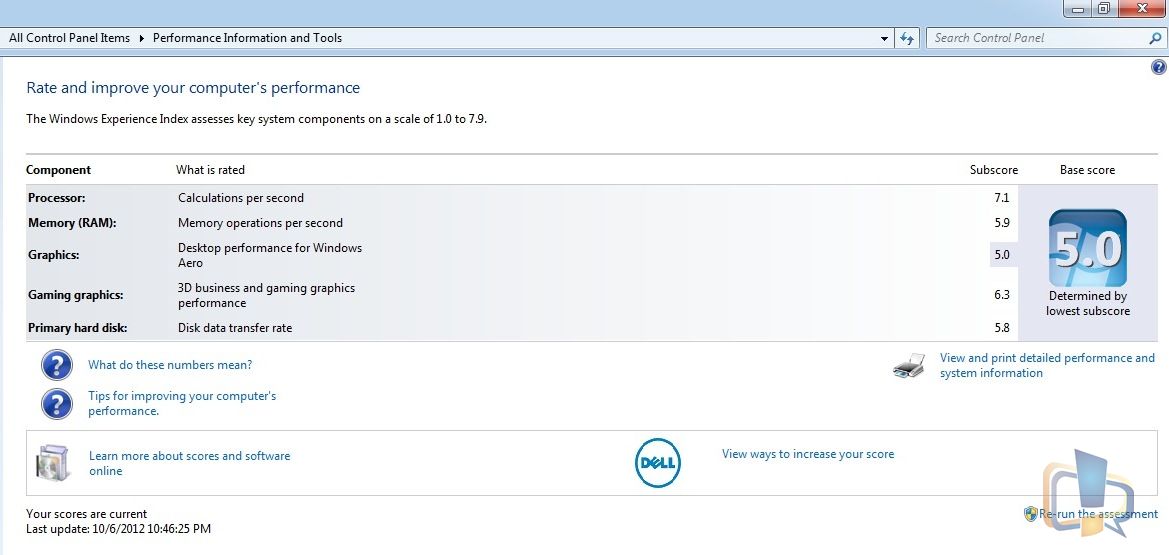Open 'Learn more about scores and software online'
This screenshot has width=1169, height=555.
point(189,463)
